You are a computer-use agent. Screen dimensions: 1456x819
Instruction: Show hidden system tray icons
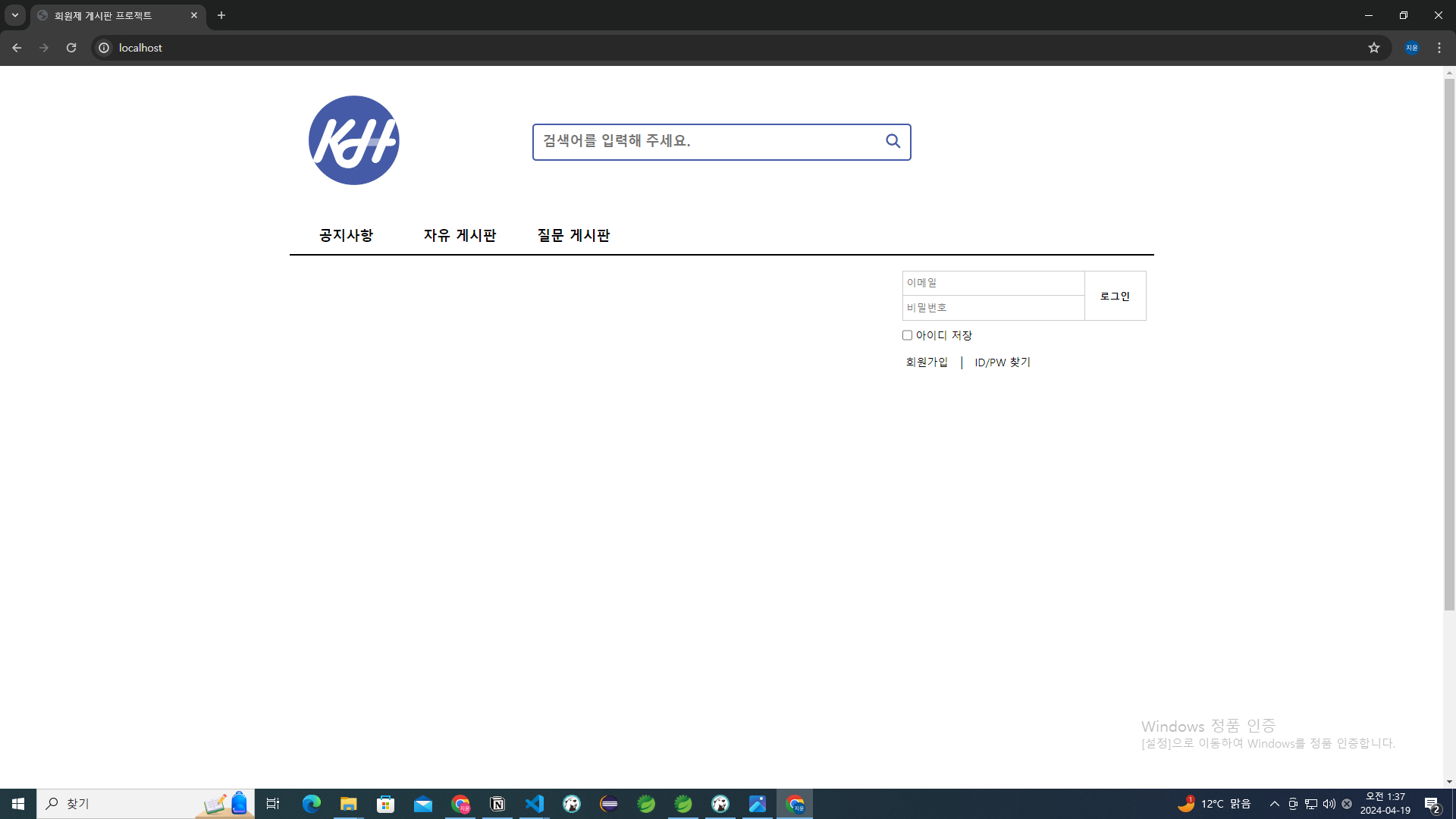tap(1274, 804)
